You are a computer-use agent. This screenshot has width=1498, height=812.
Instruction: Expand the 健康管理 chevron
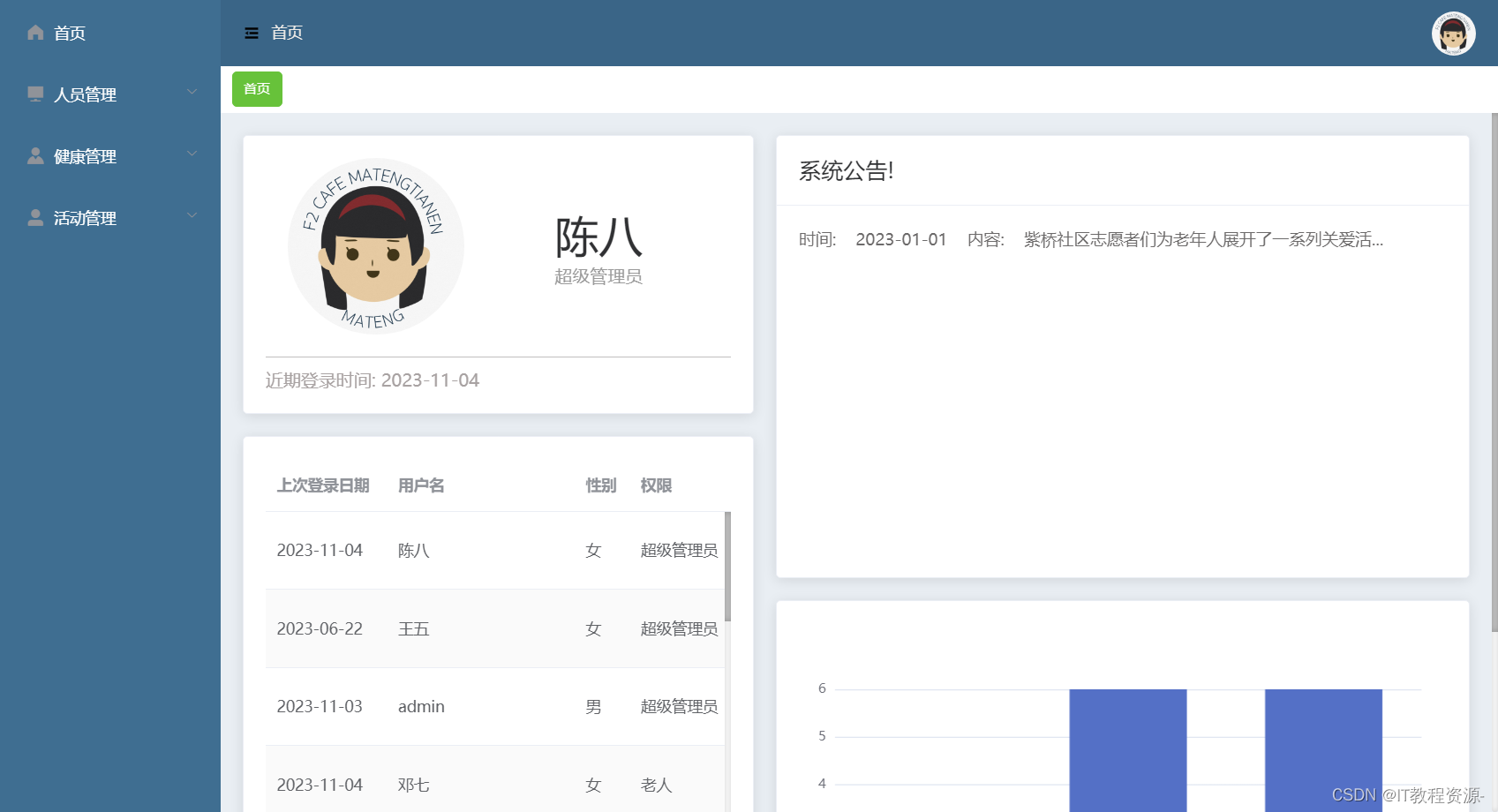click(192, 154)
